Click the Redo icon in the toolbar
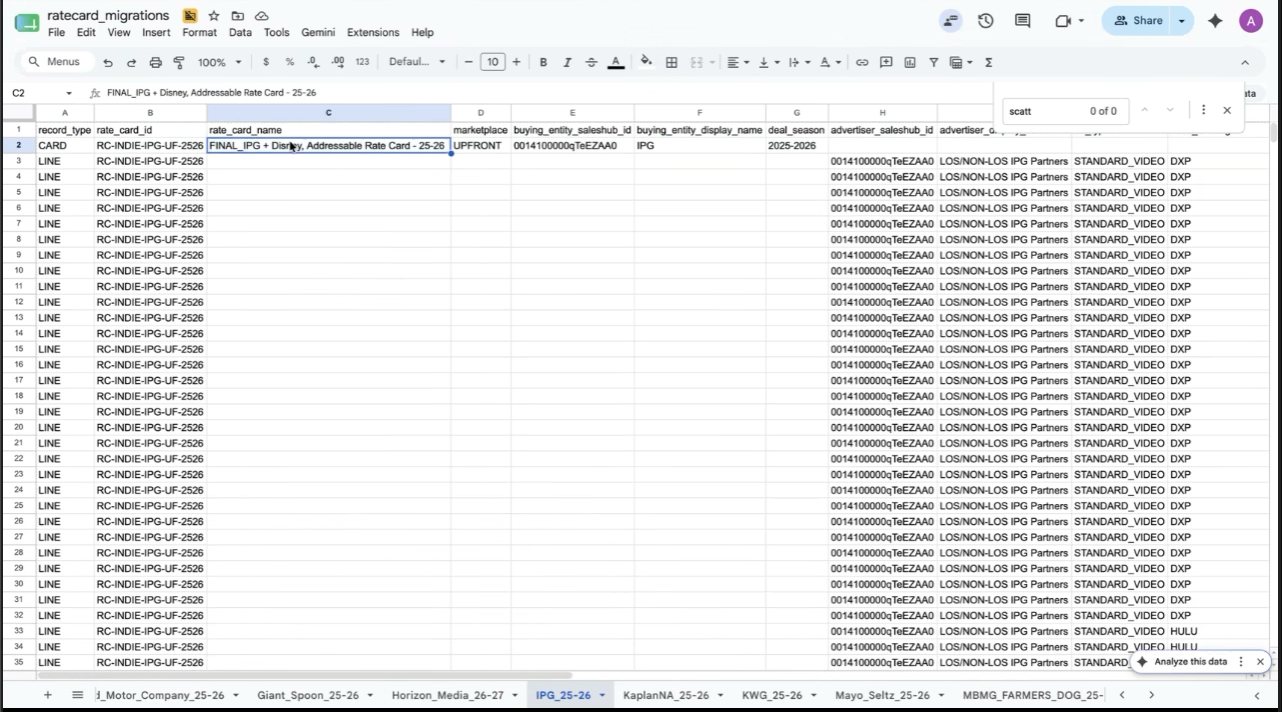Viewport: 1282px width, 712px height. [x=131, y=62]
